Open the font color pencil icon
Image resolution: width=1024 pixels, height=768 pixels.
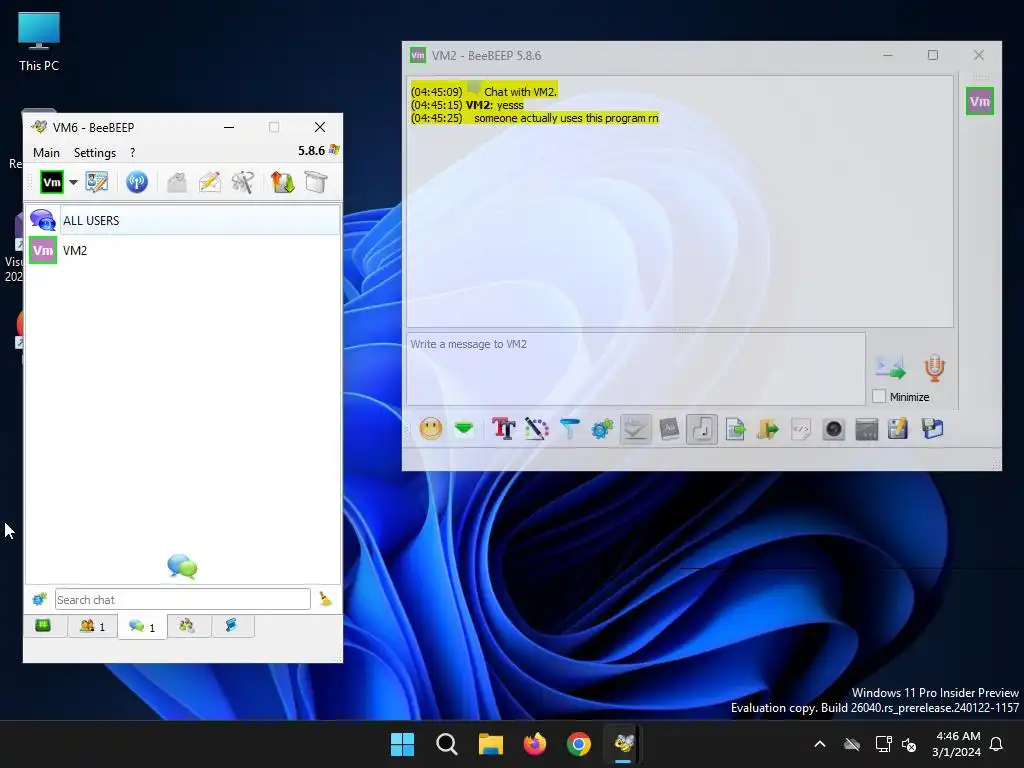pos(536,429)
